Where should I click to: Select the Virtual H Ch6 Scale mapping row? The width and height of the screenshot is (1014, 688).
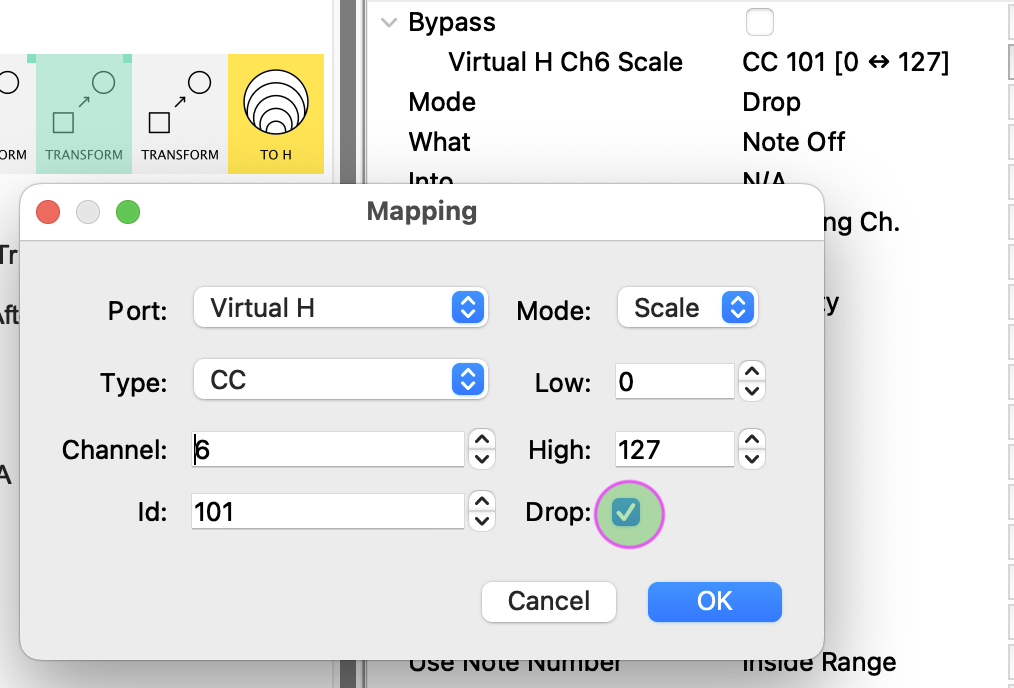pyautogui.click(x=566, y=62)
